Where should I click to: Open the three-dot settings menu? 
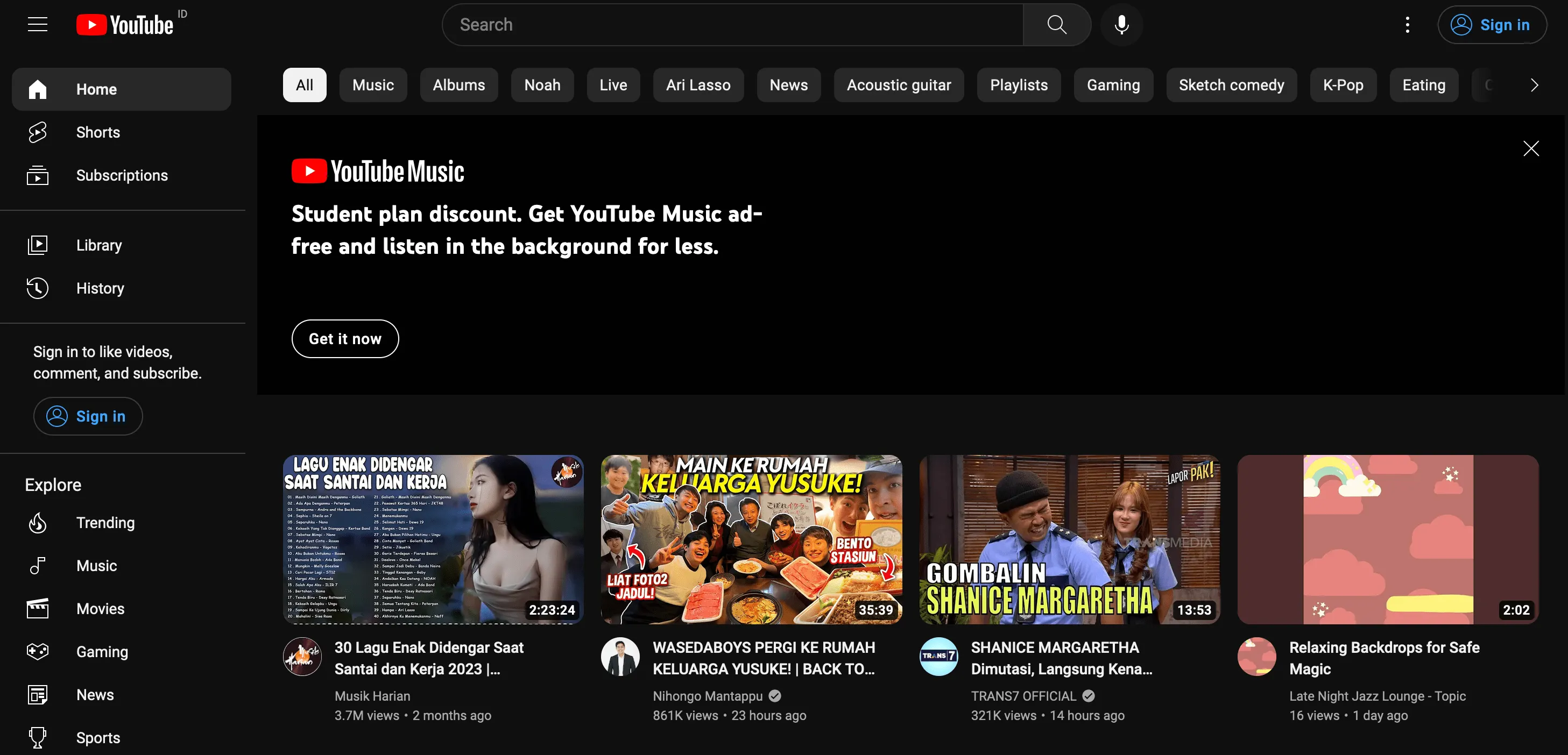(1407, 25)
